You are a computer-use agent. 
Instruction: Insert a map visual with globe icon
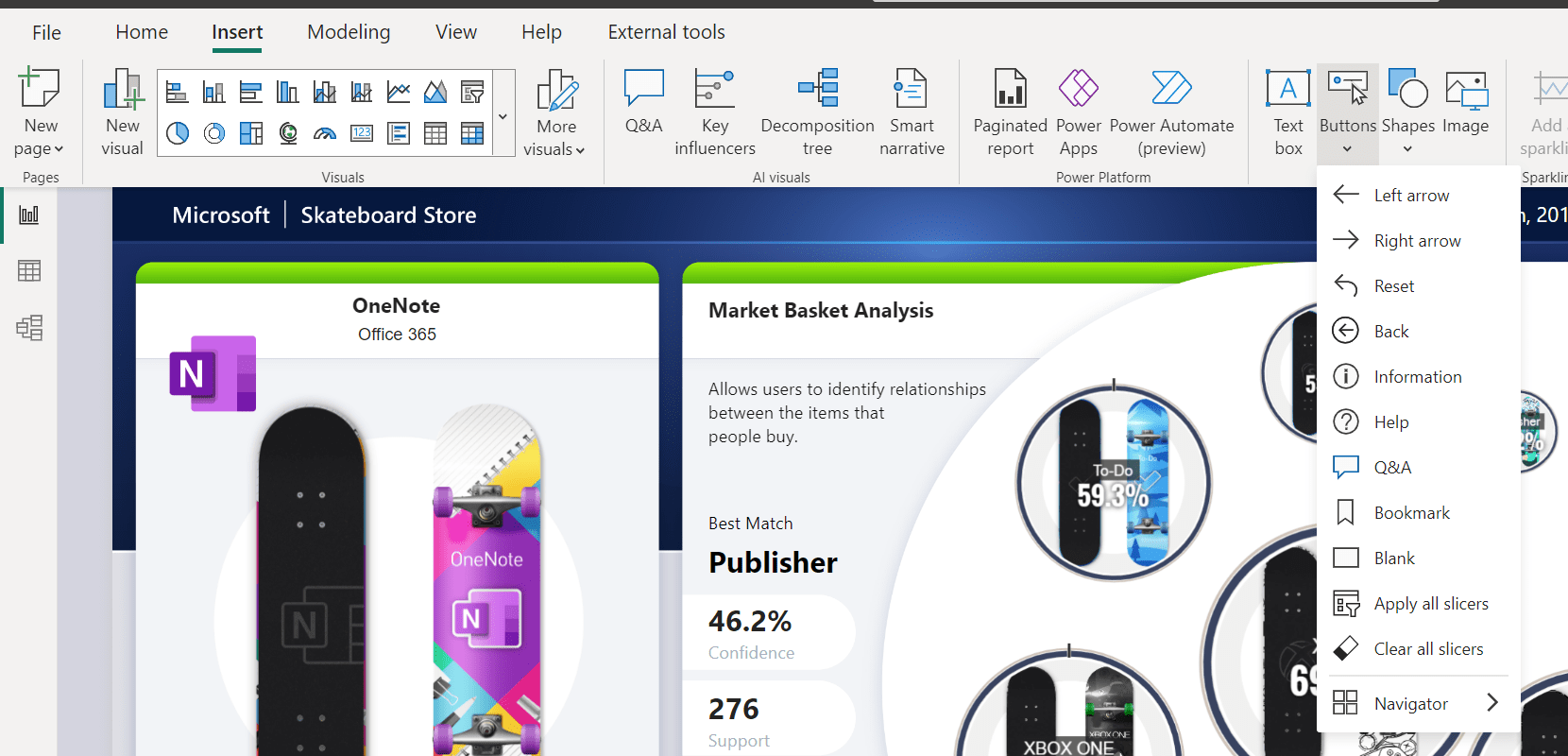(x=288, y=133)
